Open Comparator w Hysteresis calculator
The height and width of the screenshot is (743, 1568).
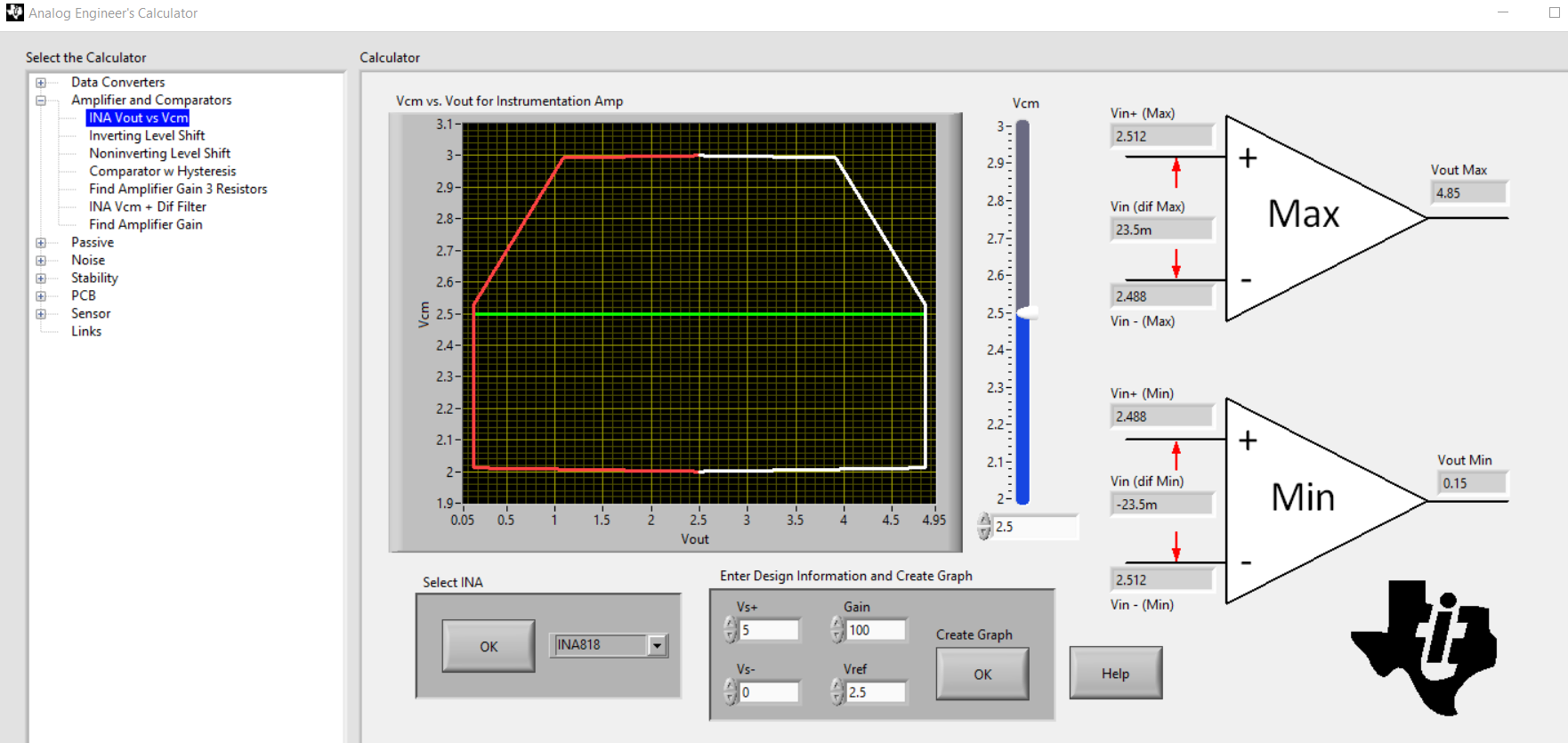point(162,171)
